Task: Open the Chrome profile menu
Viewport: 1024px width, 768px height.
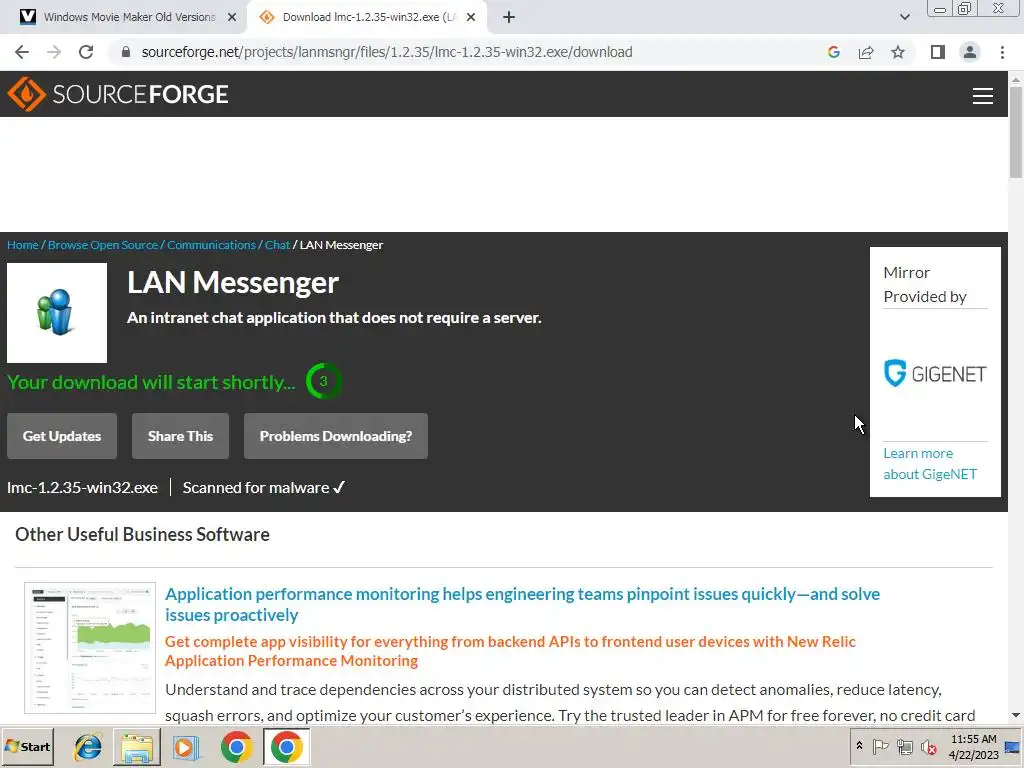Action: [x=970, y=52]
